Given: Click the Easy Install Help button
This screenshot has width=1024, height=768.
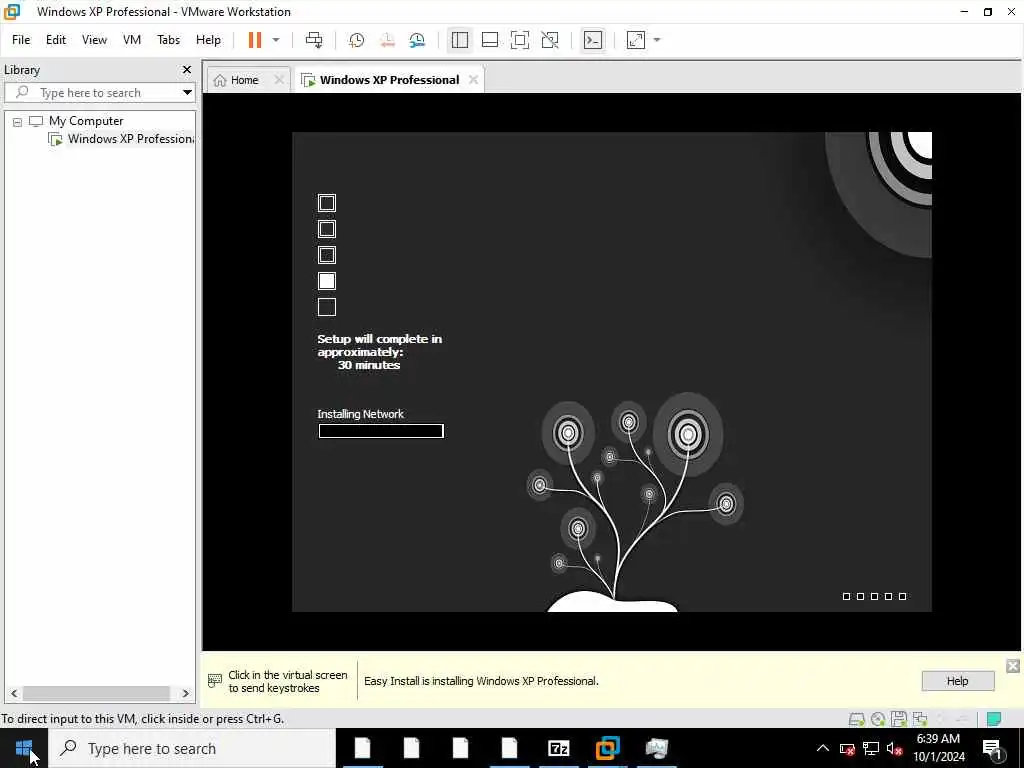Looking at the screenshot, I should (x=957, y=681).
